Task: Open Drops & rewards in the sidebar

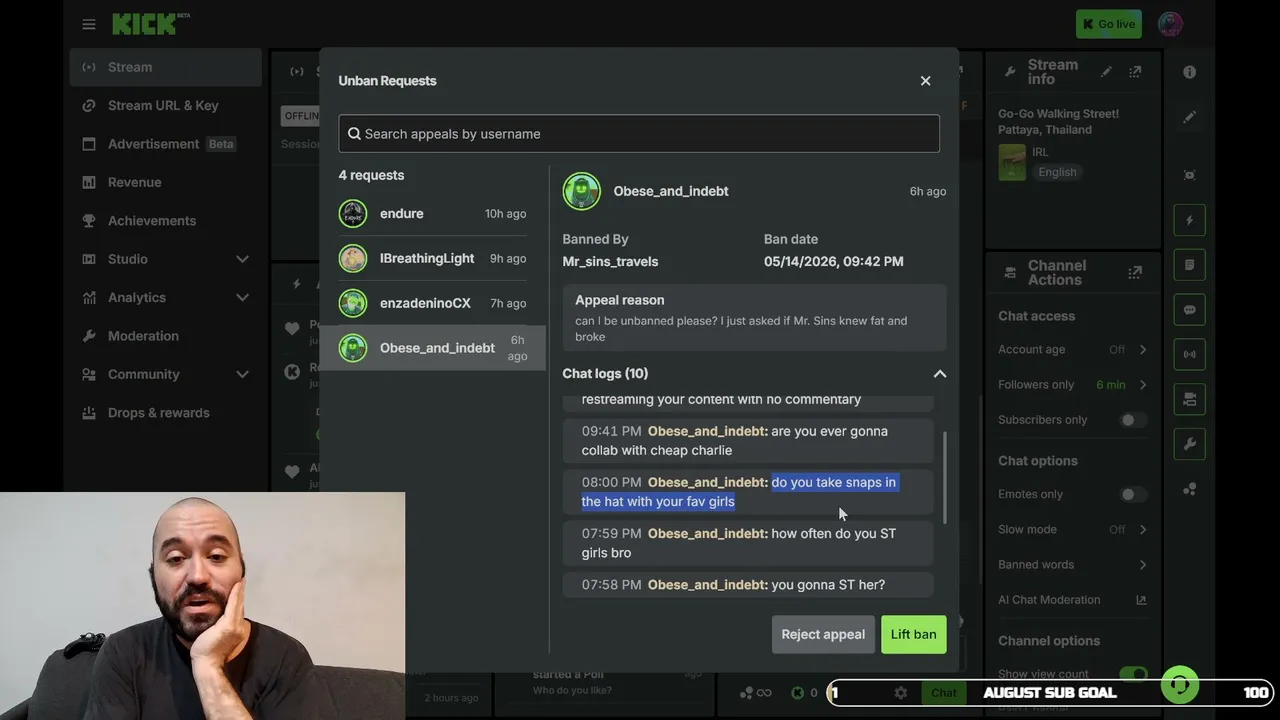Action: pyautogui.click(x=166, y=412)
